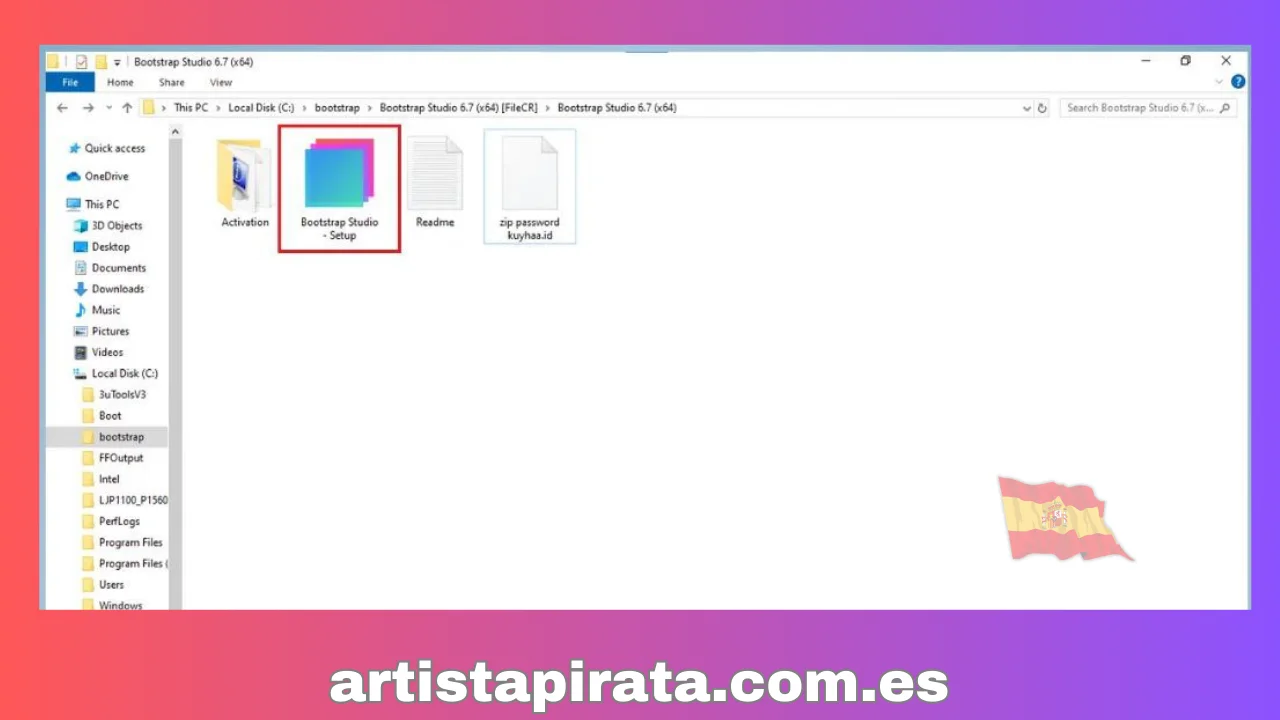Image resolution: width=1280 pixels, height=720 pixels.
Task: Select OneDrive in navigation pane
Action: pyautogui.click(x=97, y=176)
